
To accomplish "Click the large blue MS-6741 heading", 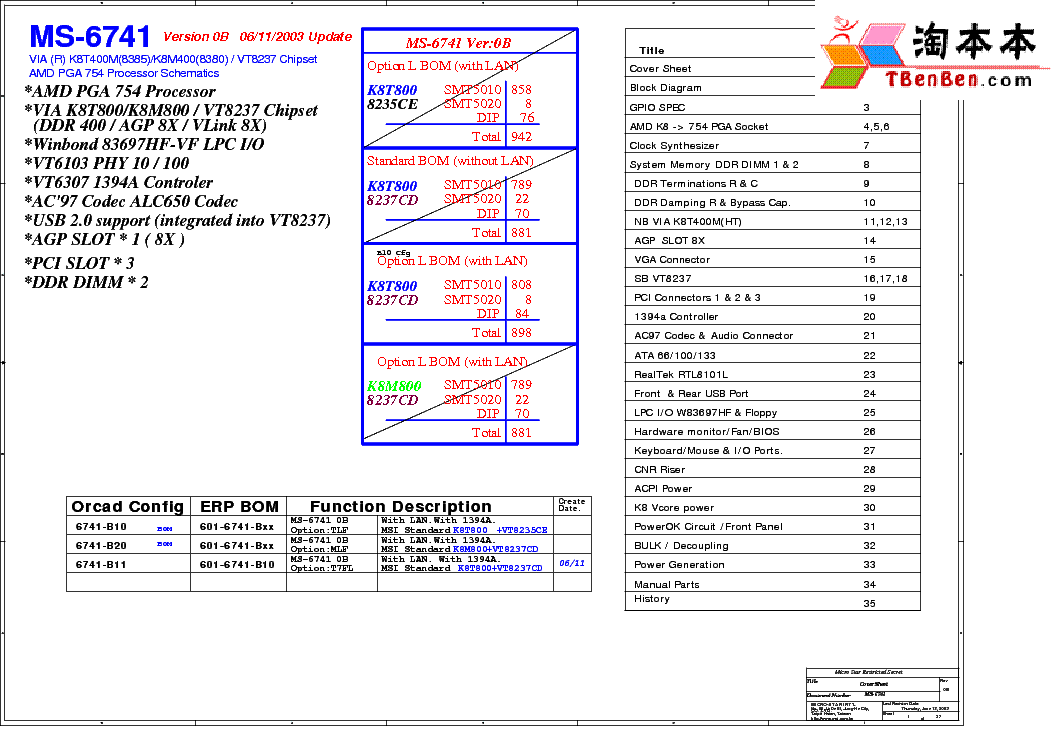I will 90,37.
